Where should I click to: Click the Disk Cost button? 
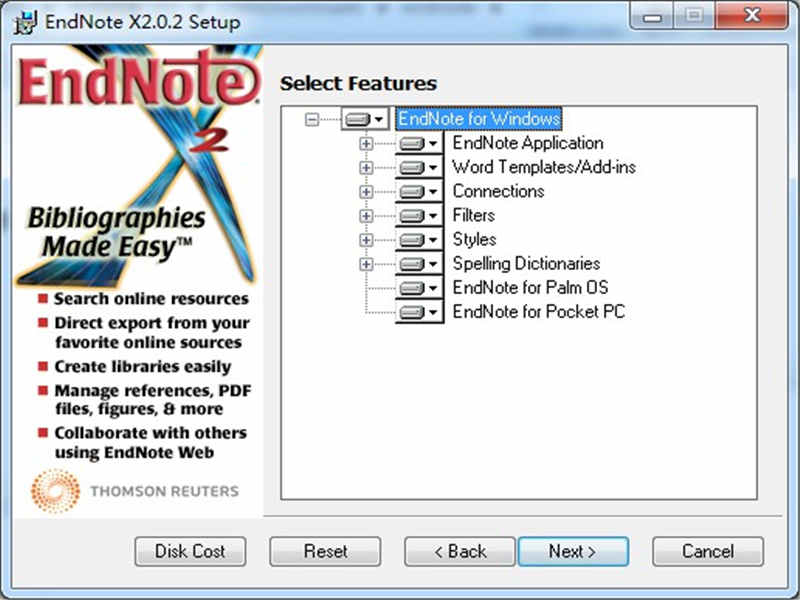pos(190,552)
